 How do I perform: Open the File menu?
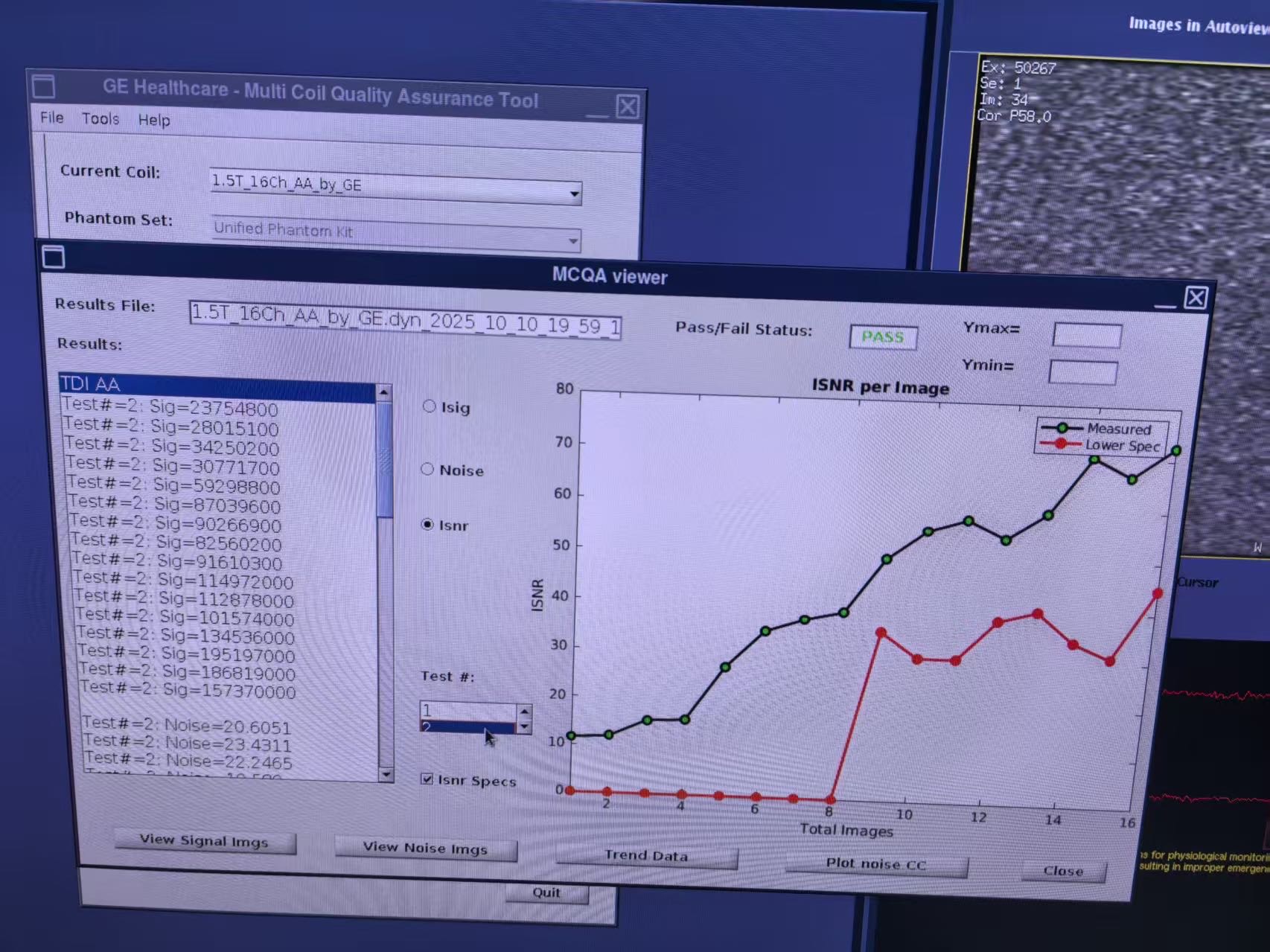click(51, 118)
